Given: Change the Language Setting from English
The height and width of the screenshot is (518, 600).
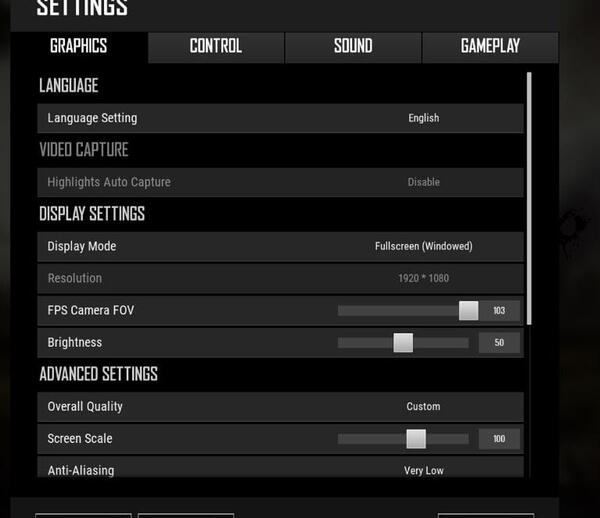Looking at the screenshot, I should click(x=424, y=118).
